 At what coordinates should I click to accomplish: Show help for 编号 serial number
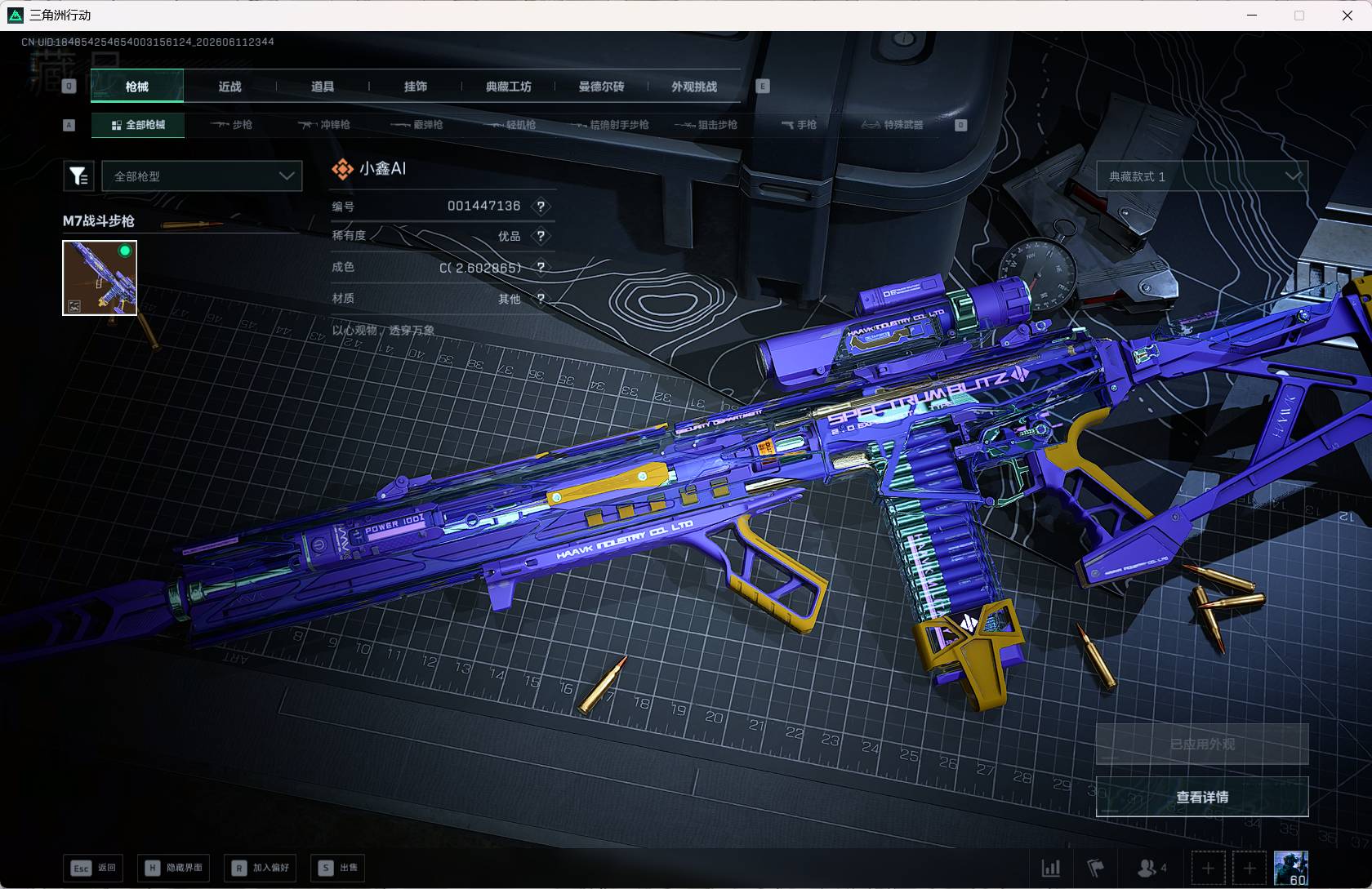541,207
